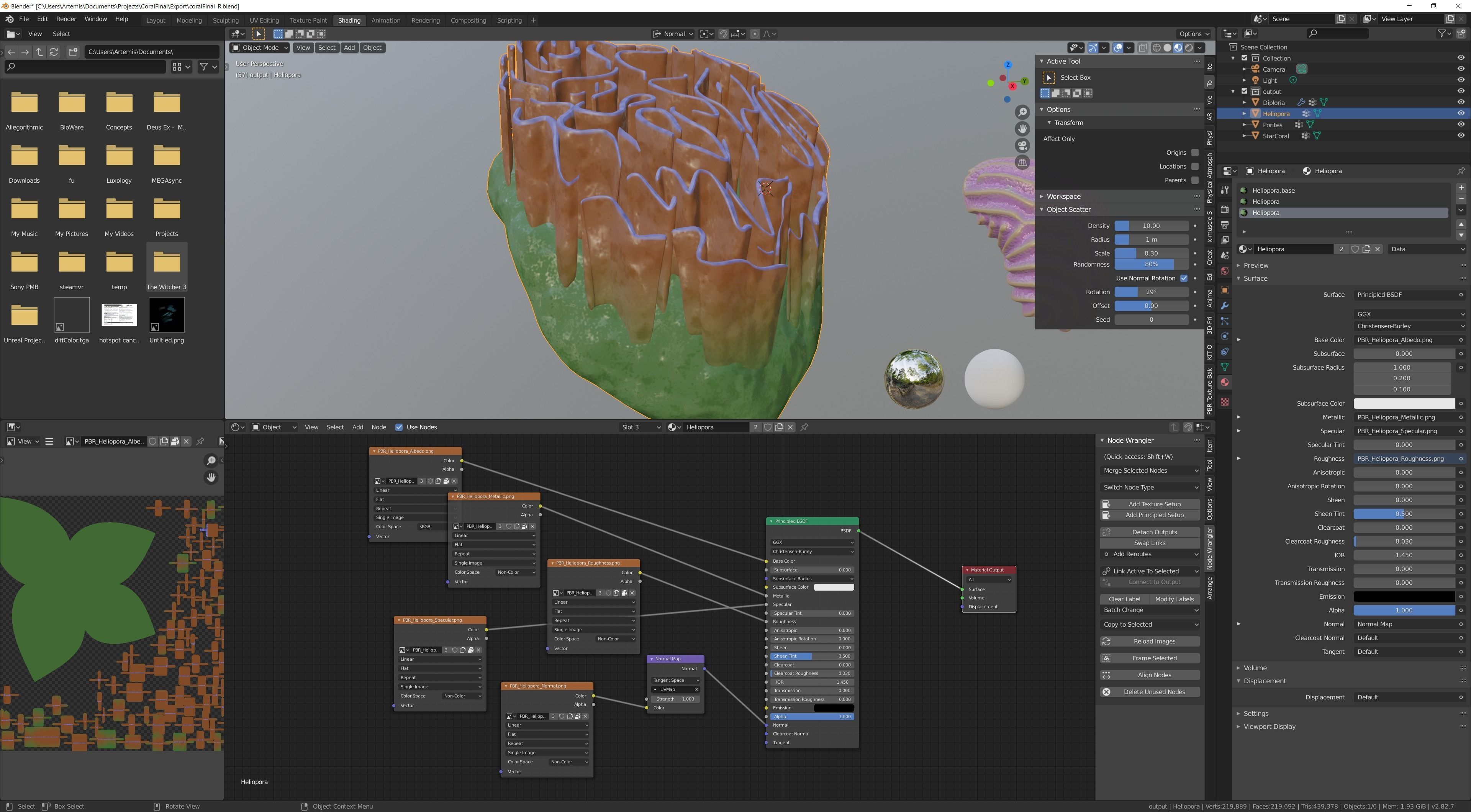Switch viewport to wireframe shading

point(1156,48)
